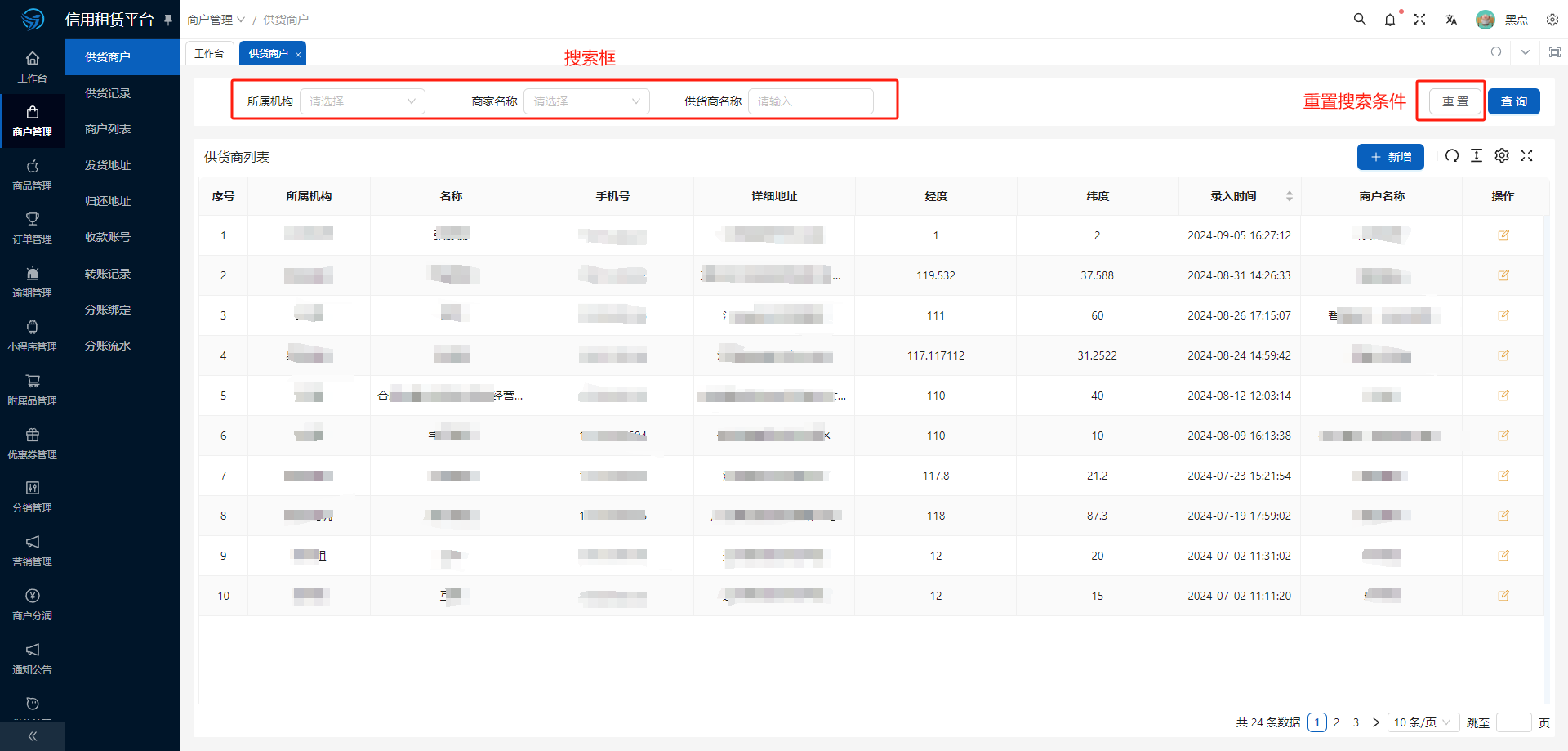Expand the 商户管理 breadcrumb dropdown
The height and width of the screenshot is (751, 1568).
pyautogui.click(x=216, y=20)
